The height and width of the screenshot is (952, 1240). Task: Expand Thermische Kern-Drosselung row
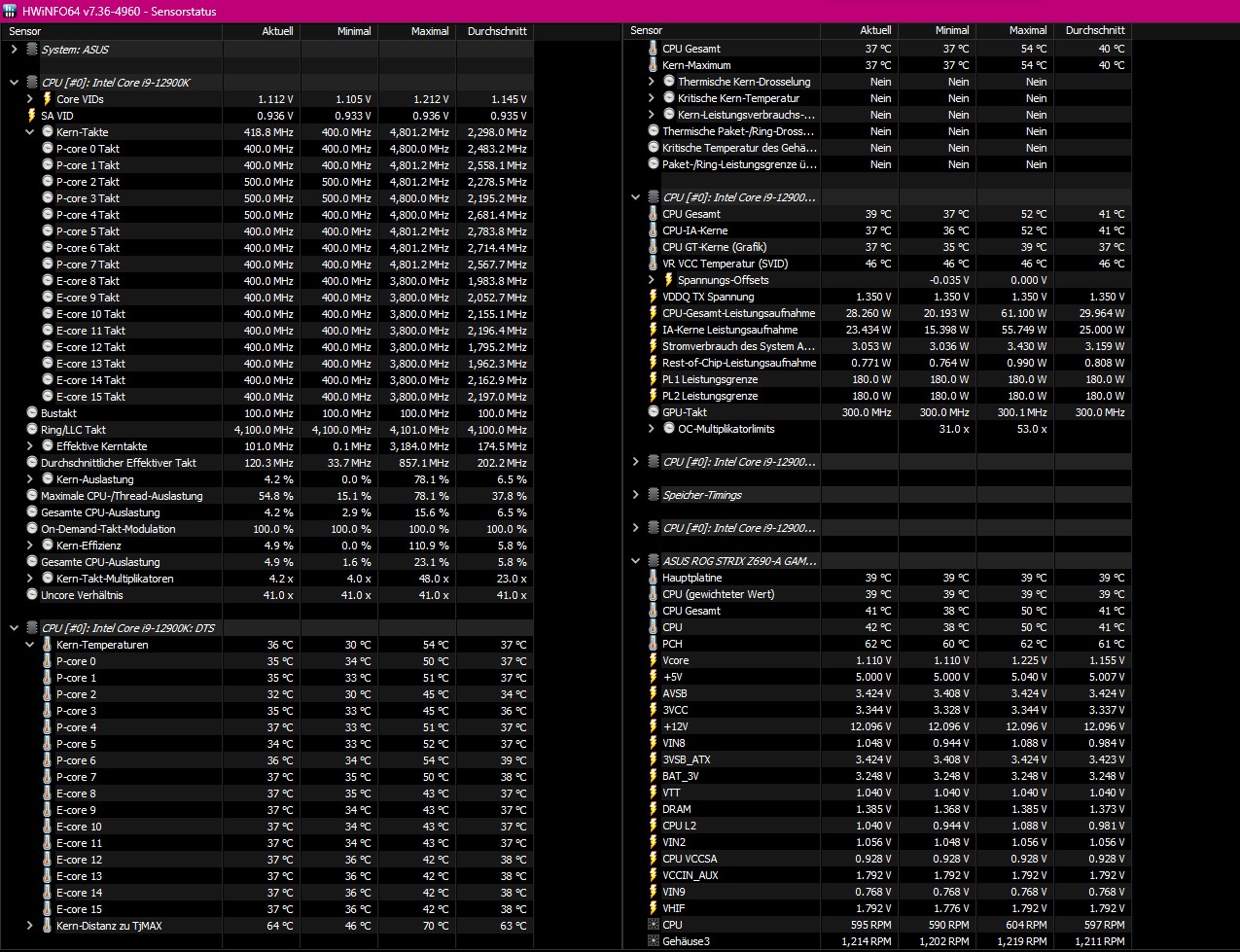(652, 82)
